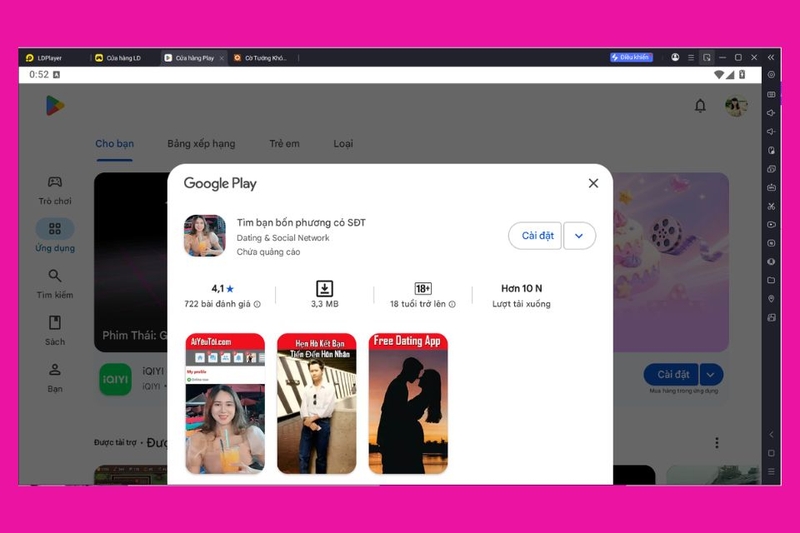800x533 pixels.
Task: Close the Google Play dialog with X
Action: click(593, 183)
